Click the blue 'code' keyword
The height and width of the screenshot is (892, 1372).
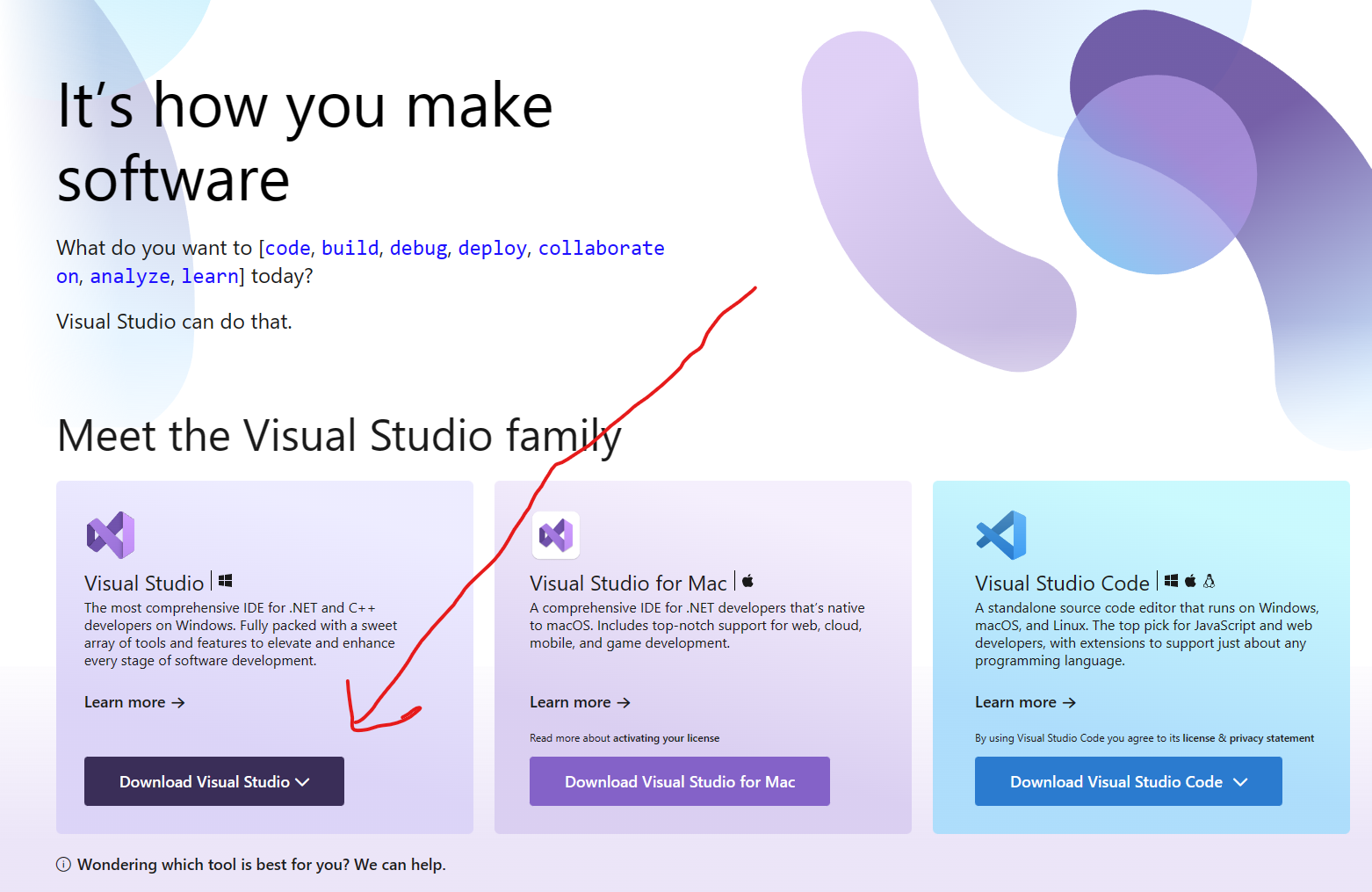tap(288, 248)
